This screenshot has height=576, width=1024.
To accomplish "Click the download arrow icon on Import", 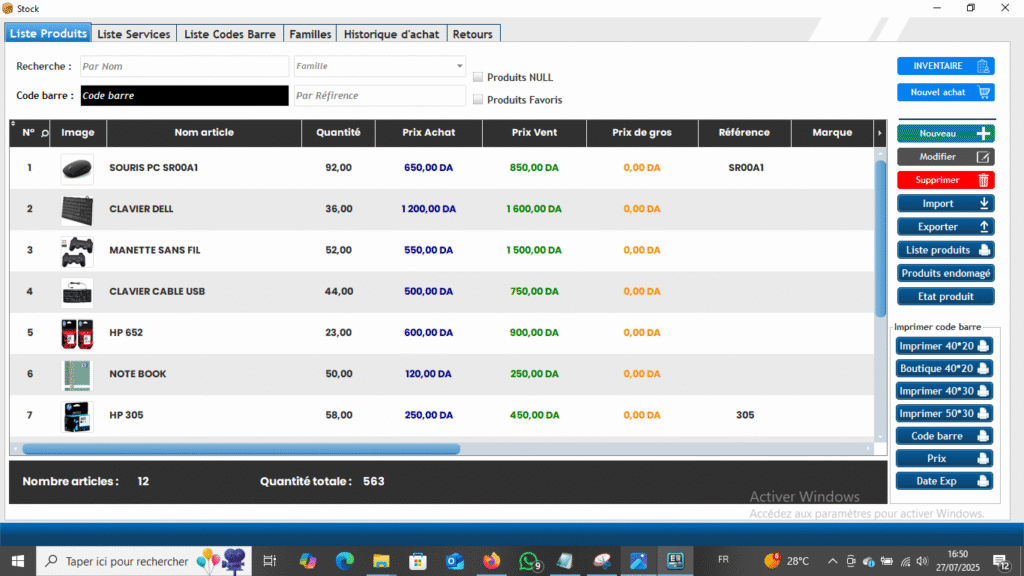I will 983,204.
